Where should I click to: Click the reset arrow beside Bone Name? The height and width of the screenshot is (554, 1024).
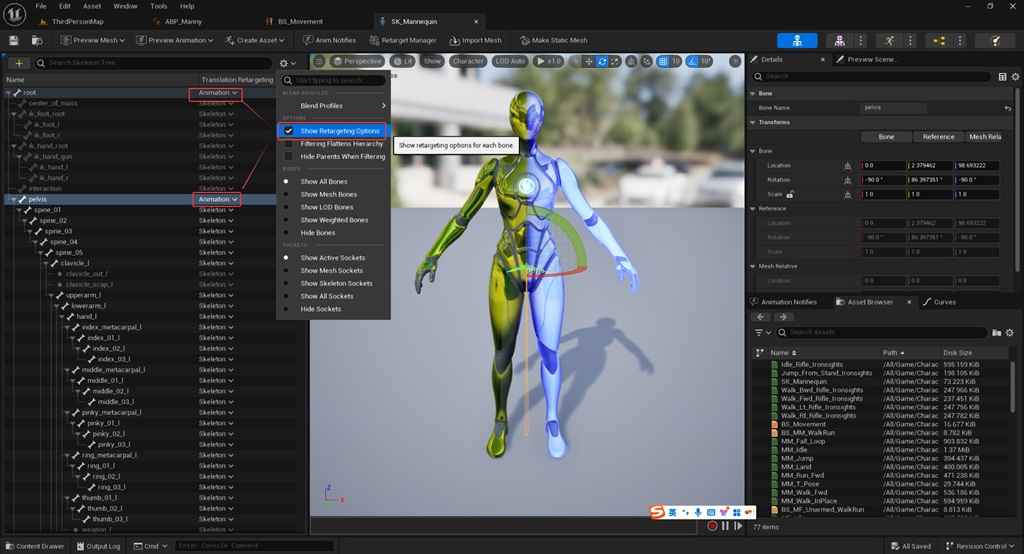coord(1008,108)
